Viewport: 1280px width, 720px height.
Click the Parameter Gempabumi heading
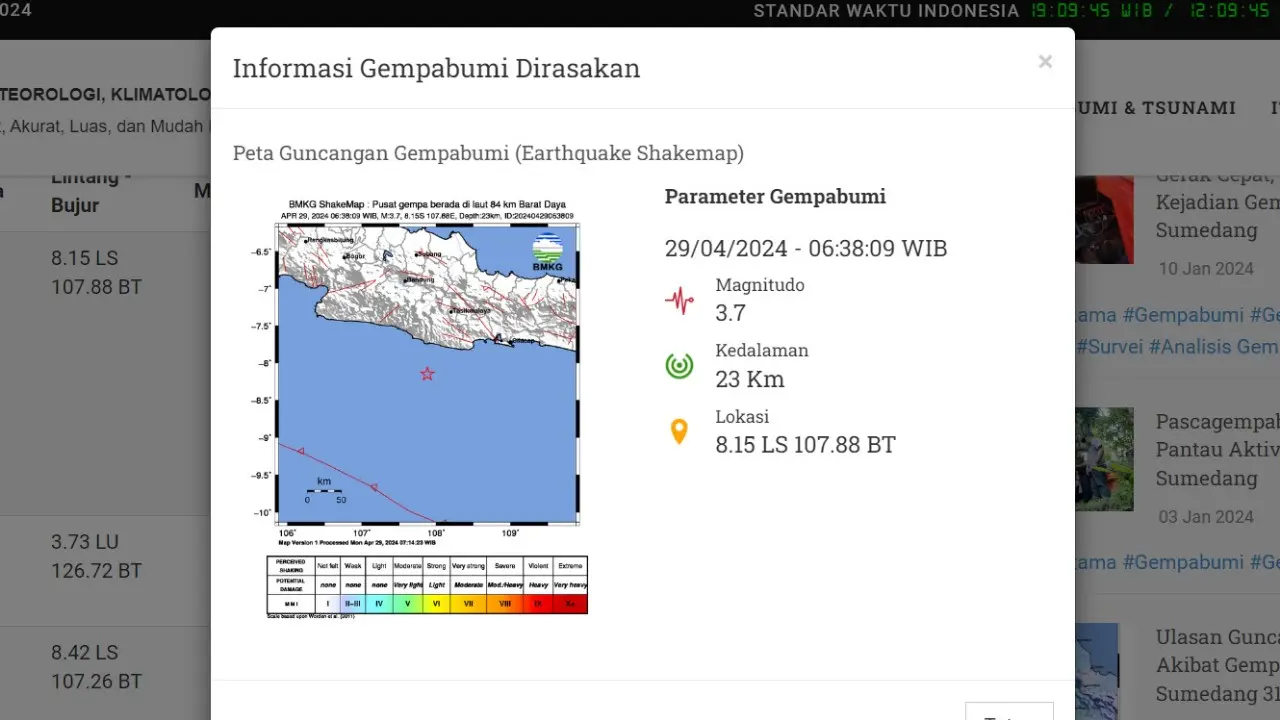(x=775, y=196)
